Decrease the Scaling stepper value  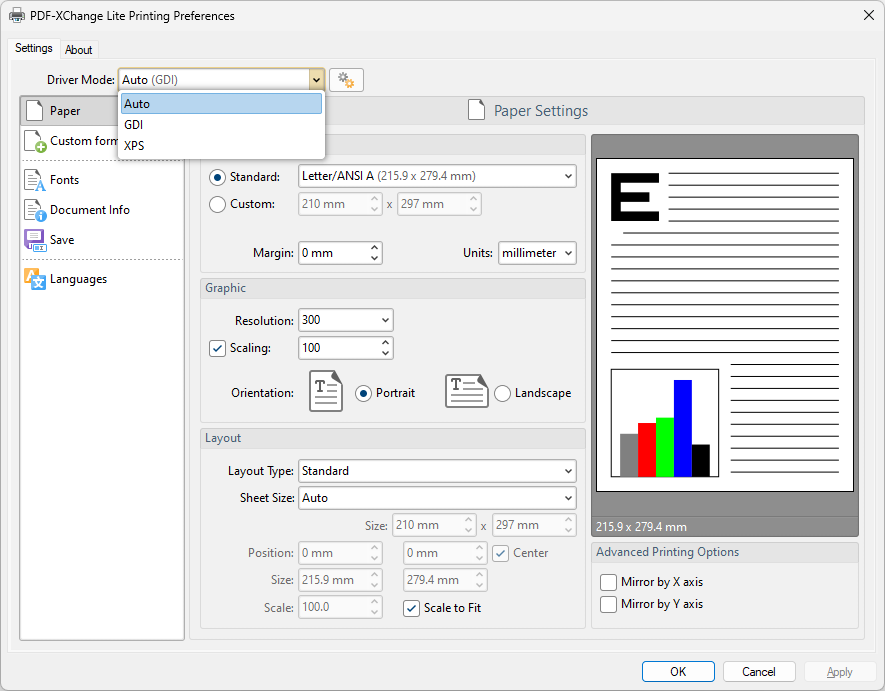click(385, 353)
